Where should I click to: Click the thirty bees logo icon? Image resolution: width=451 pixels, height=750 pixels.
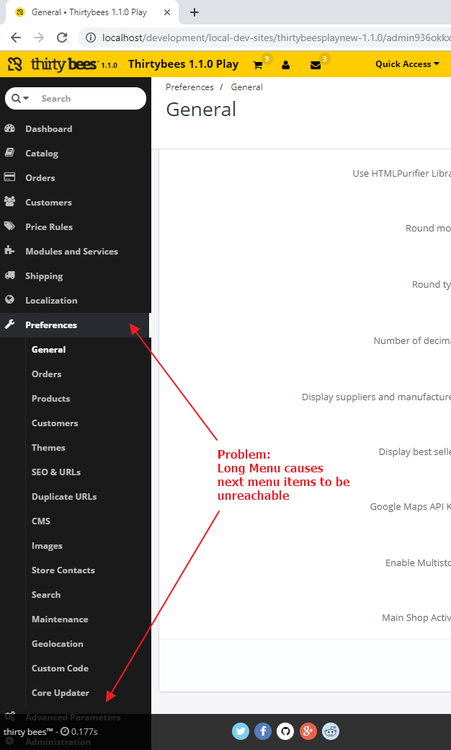pyautogui.click(x=15, y=64)
